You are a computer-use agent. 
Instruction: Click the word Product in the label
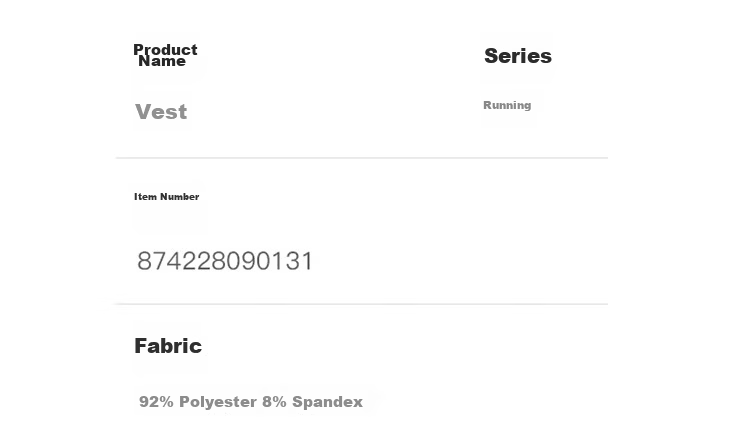pos(165,49)
